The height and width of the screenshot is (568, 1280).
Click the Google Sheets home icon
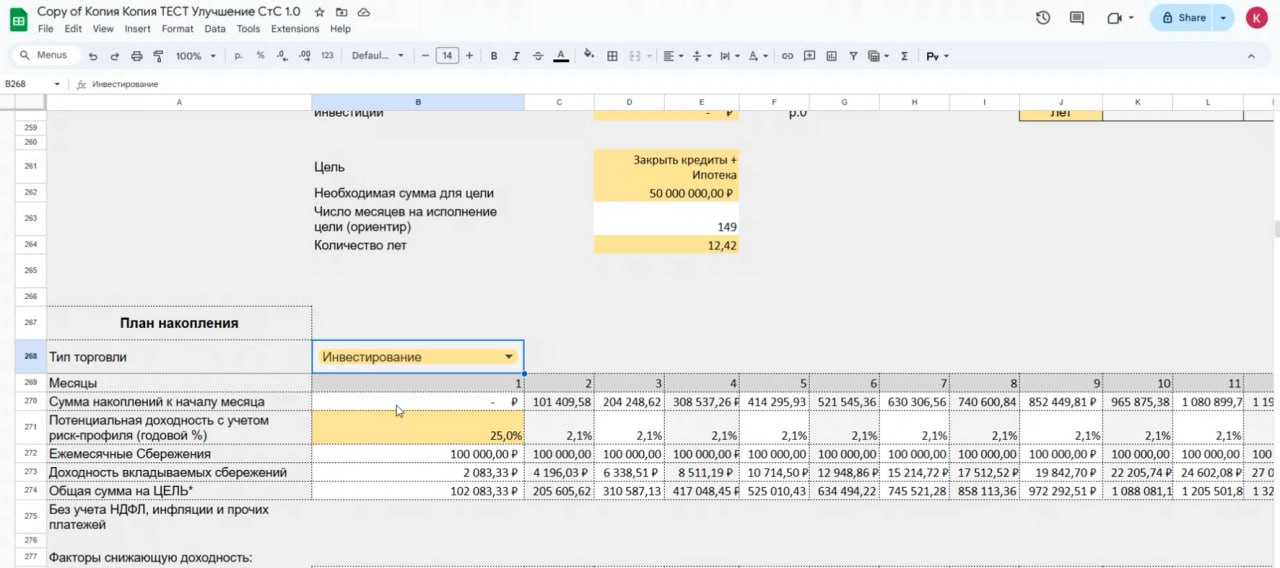coord(19,19)
